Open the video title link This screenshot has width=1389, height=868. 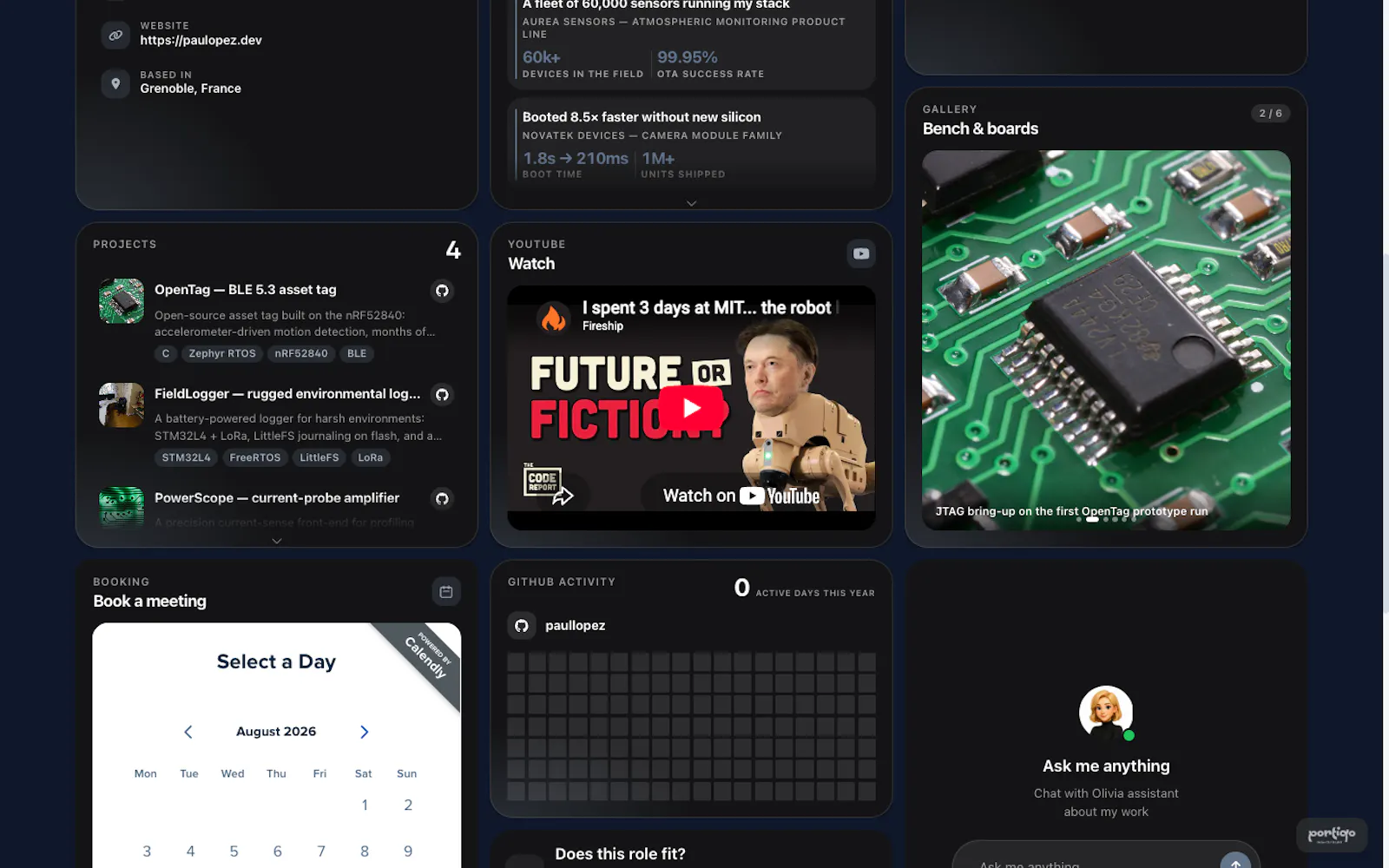(707, 307)
